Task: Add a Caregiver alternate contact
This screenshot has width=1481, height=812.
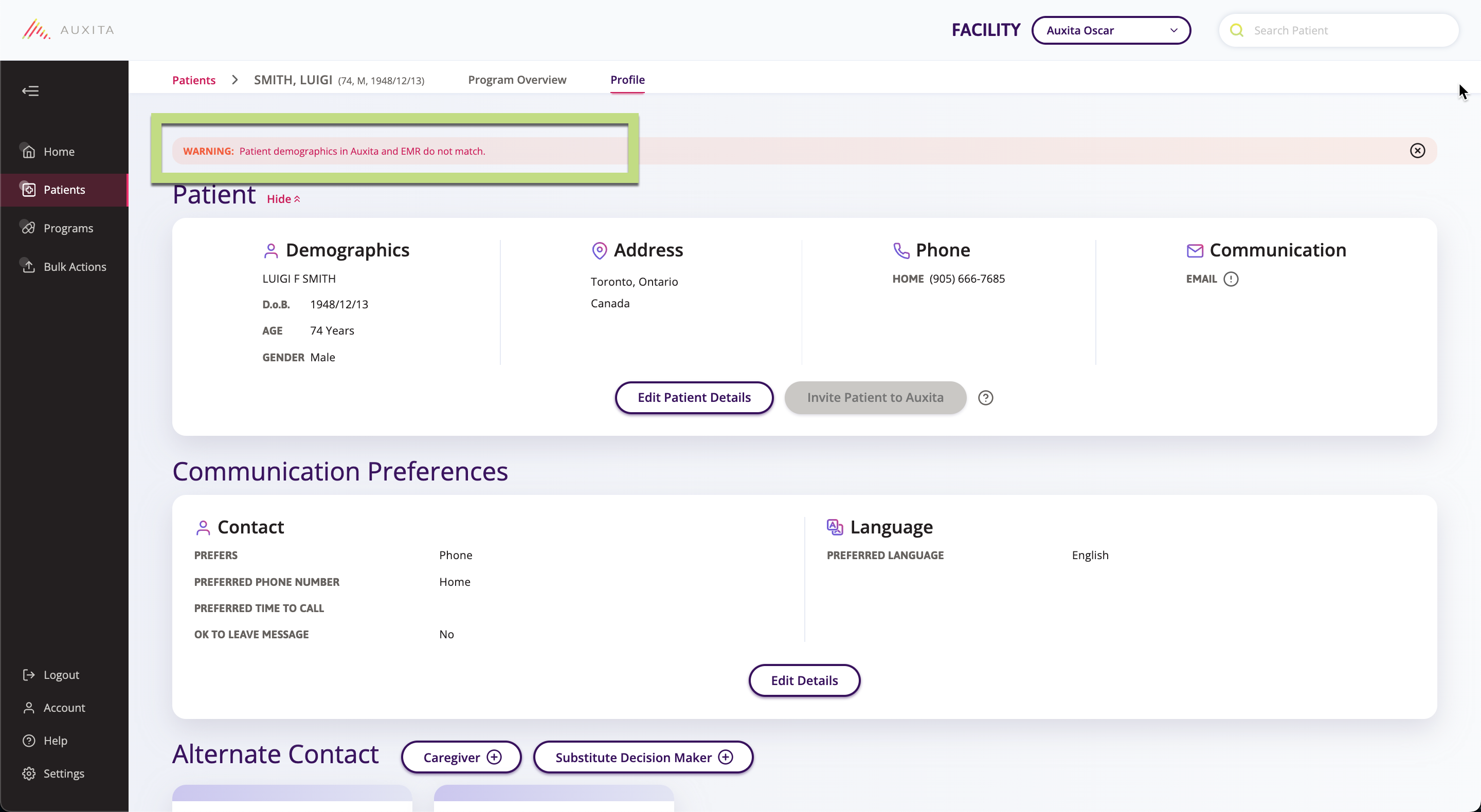Action: pos(461,757)
